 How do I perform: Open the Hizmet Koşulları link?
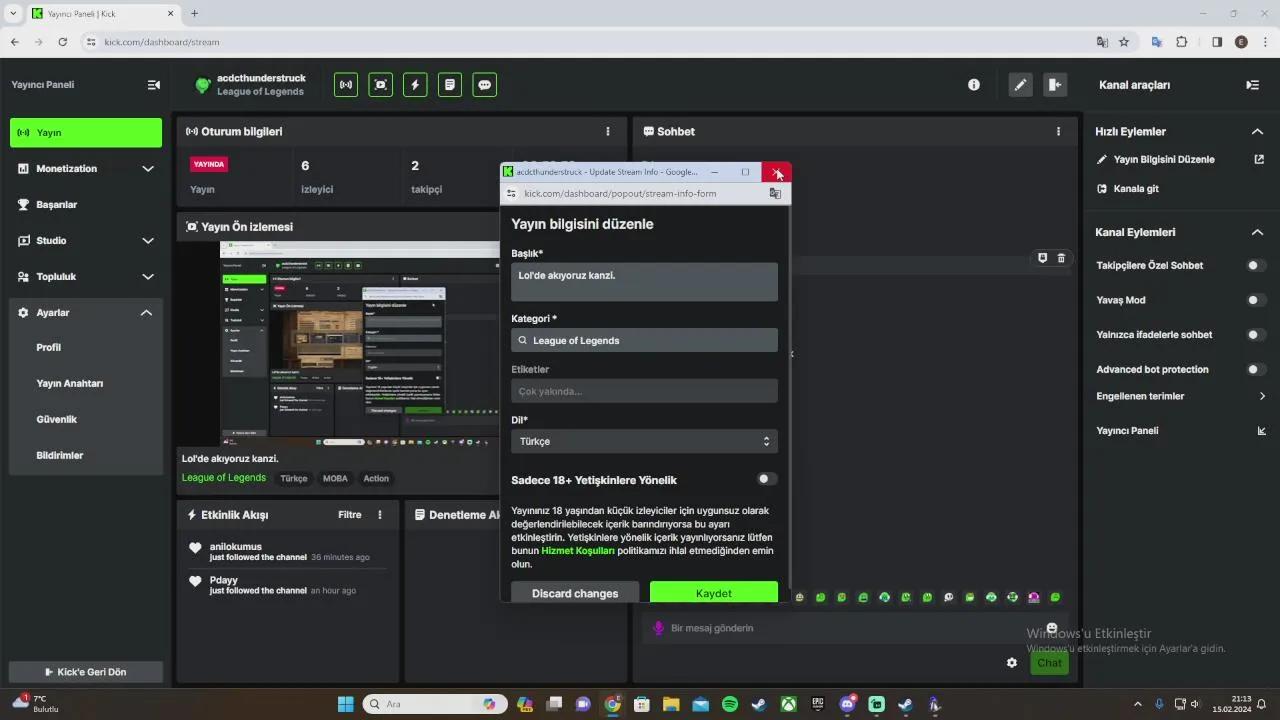tap(577, 550)
